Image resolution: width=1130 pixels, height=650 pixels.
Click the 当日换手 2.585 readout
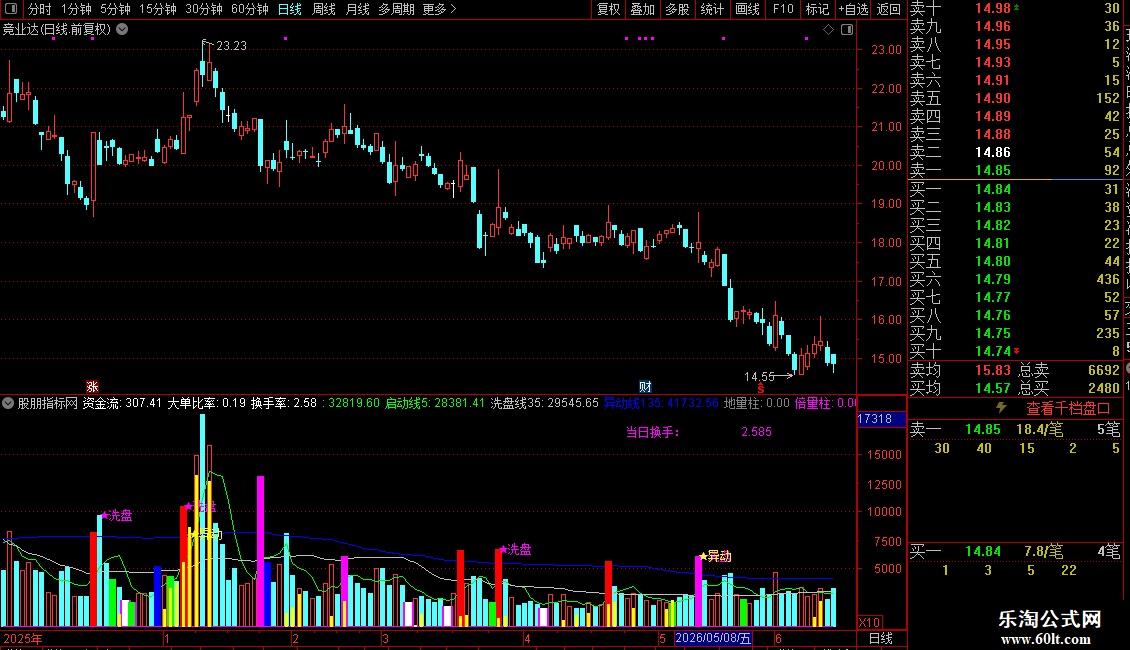click(698, 432)
